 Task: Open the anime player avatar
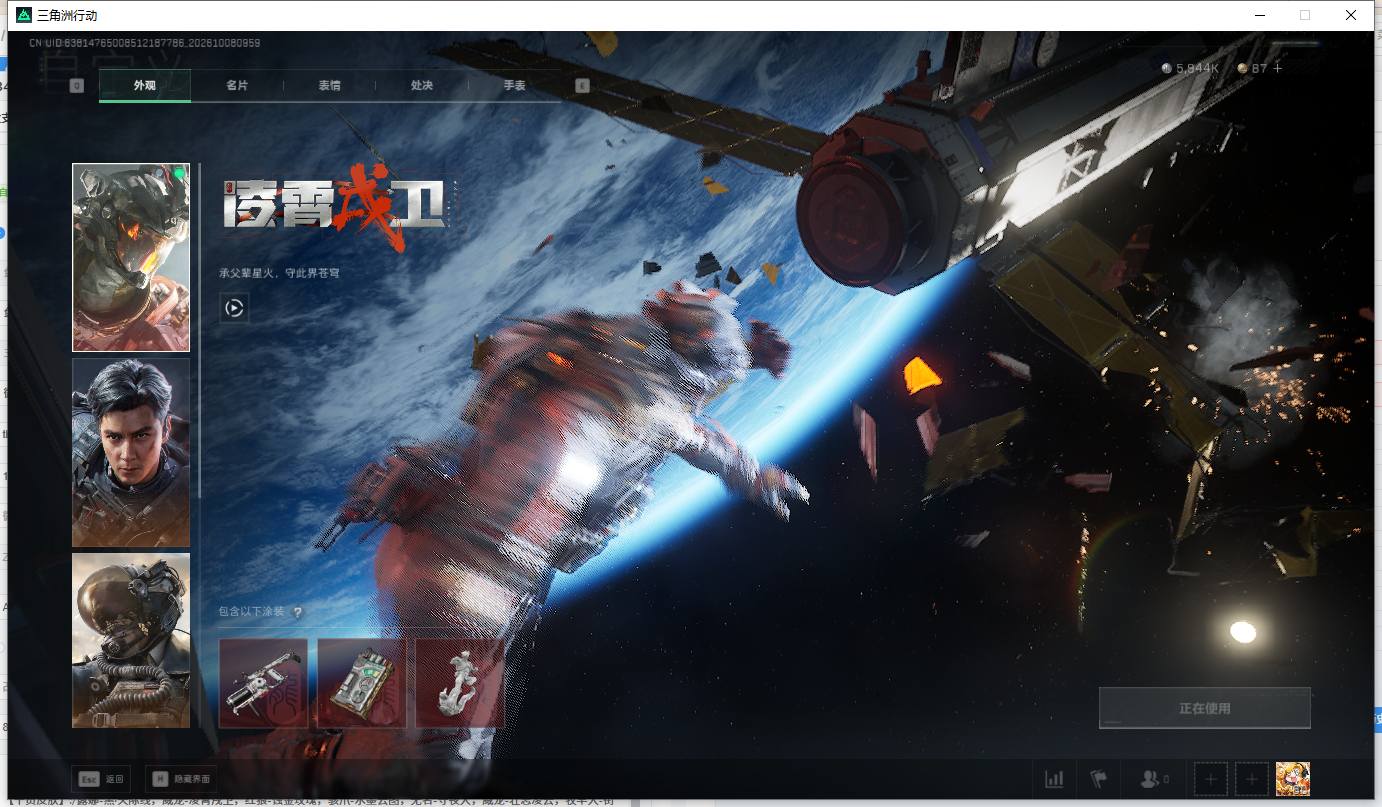click(x=1293, y=778)
